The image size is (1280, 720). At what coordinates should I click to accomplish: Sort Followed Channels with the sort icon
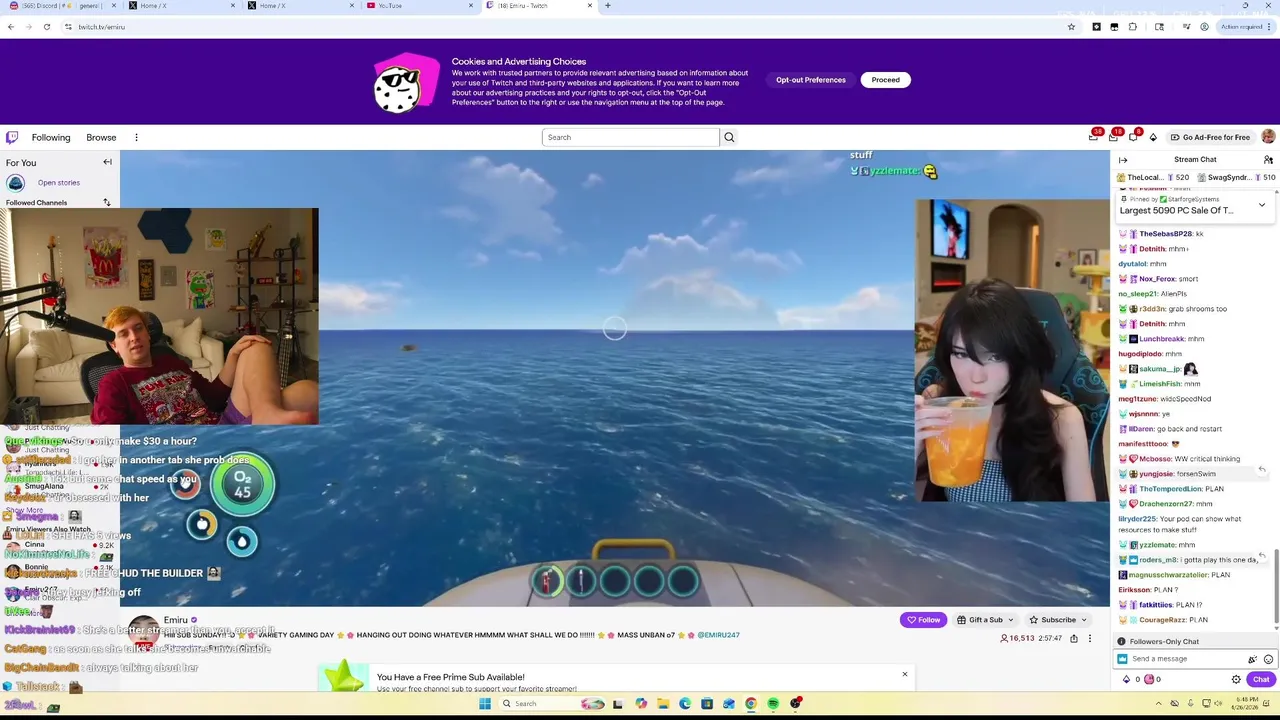click(x=107, y=202)
